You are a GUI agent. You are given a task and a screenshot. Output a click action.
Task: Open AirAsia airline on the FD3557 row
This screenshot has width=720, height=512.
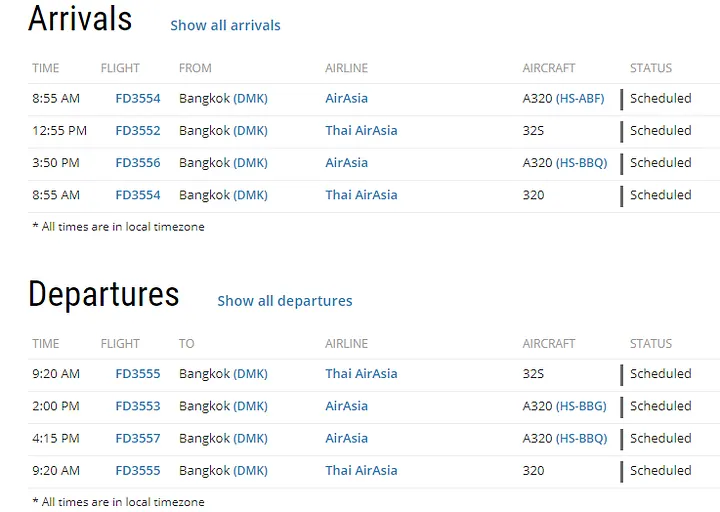pyautogui.click(x=346, y=438)
